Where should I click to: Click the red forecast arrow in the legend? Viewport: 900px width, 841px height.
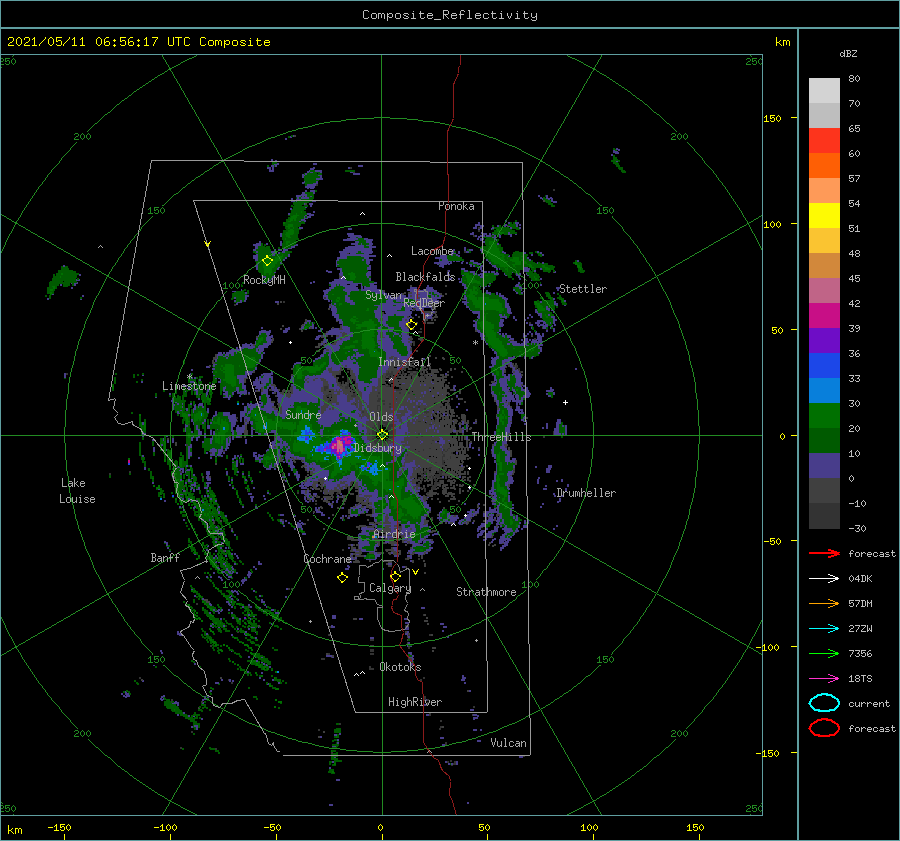[x=824, y=553]
